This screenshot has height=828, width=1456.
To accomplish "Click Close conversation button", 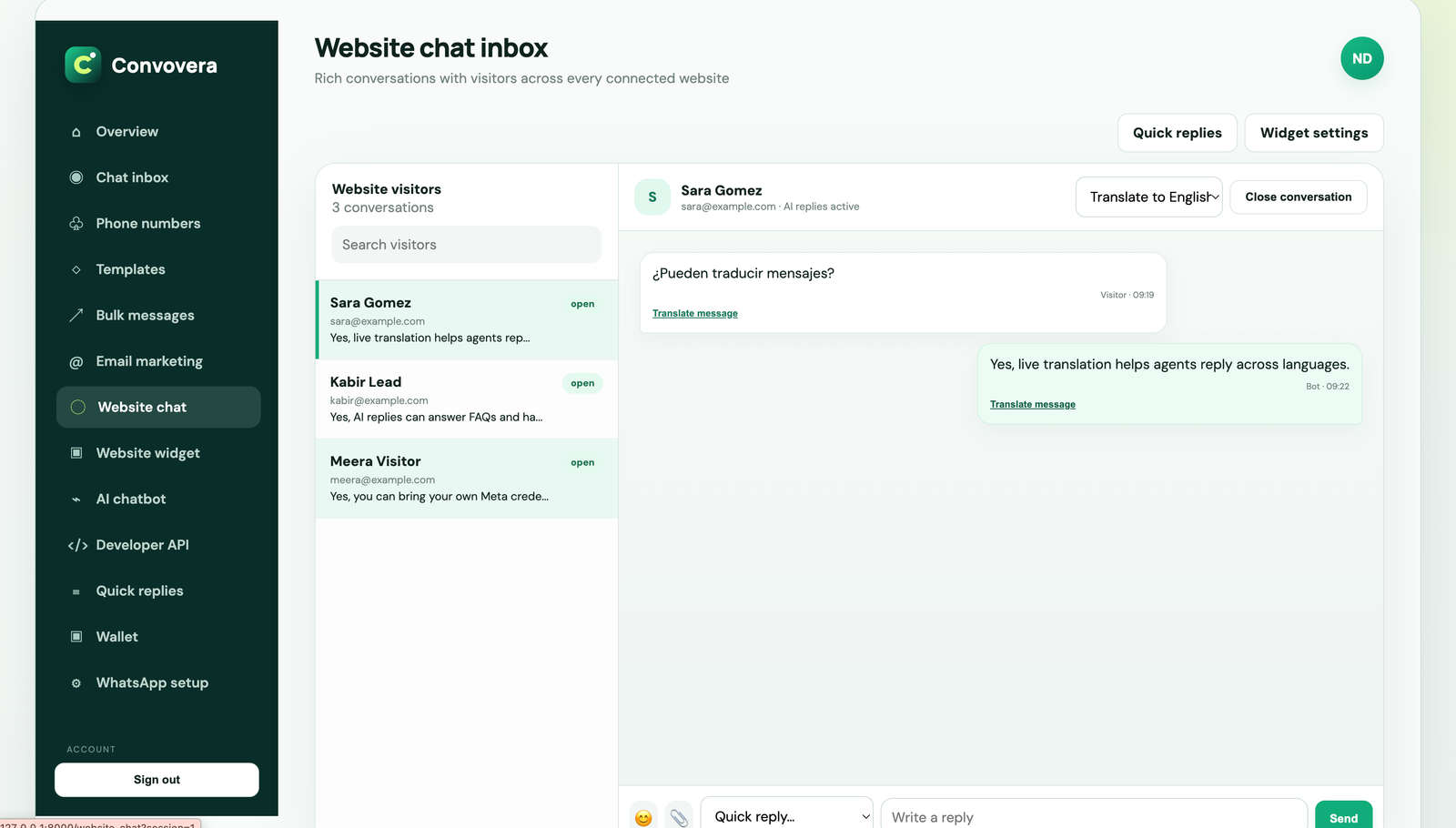I will pos(1298,197).
